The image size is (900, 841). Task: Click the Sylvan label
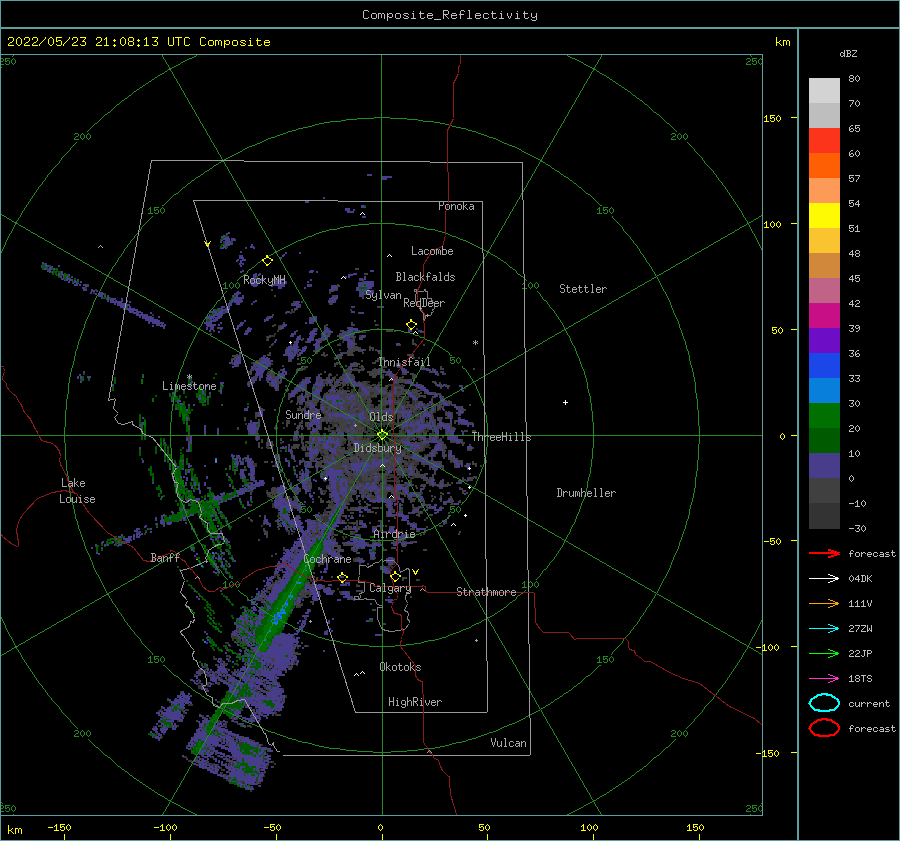[383, 295]
